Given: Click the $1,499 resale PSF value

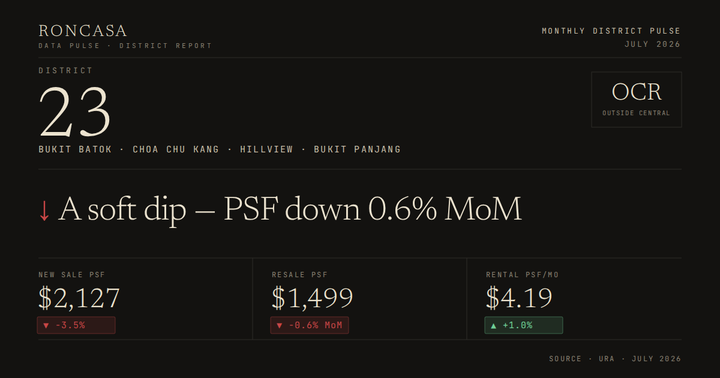Looking at the screenshot, I should point(312,298).
